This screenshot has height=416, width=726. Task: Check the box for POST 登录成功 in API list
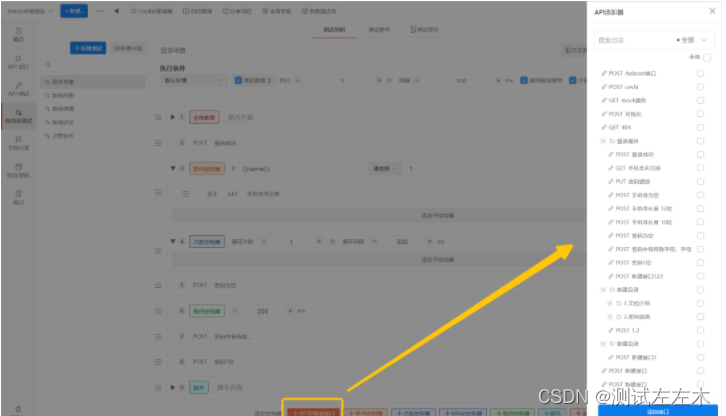point(701,154)
